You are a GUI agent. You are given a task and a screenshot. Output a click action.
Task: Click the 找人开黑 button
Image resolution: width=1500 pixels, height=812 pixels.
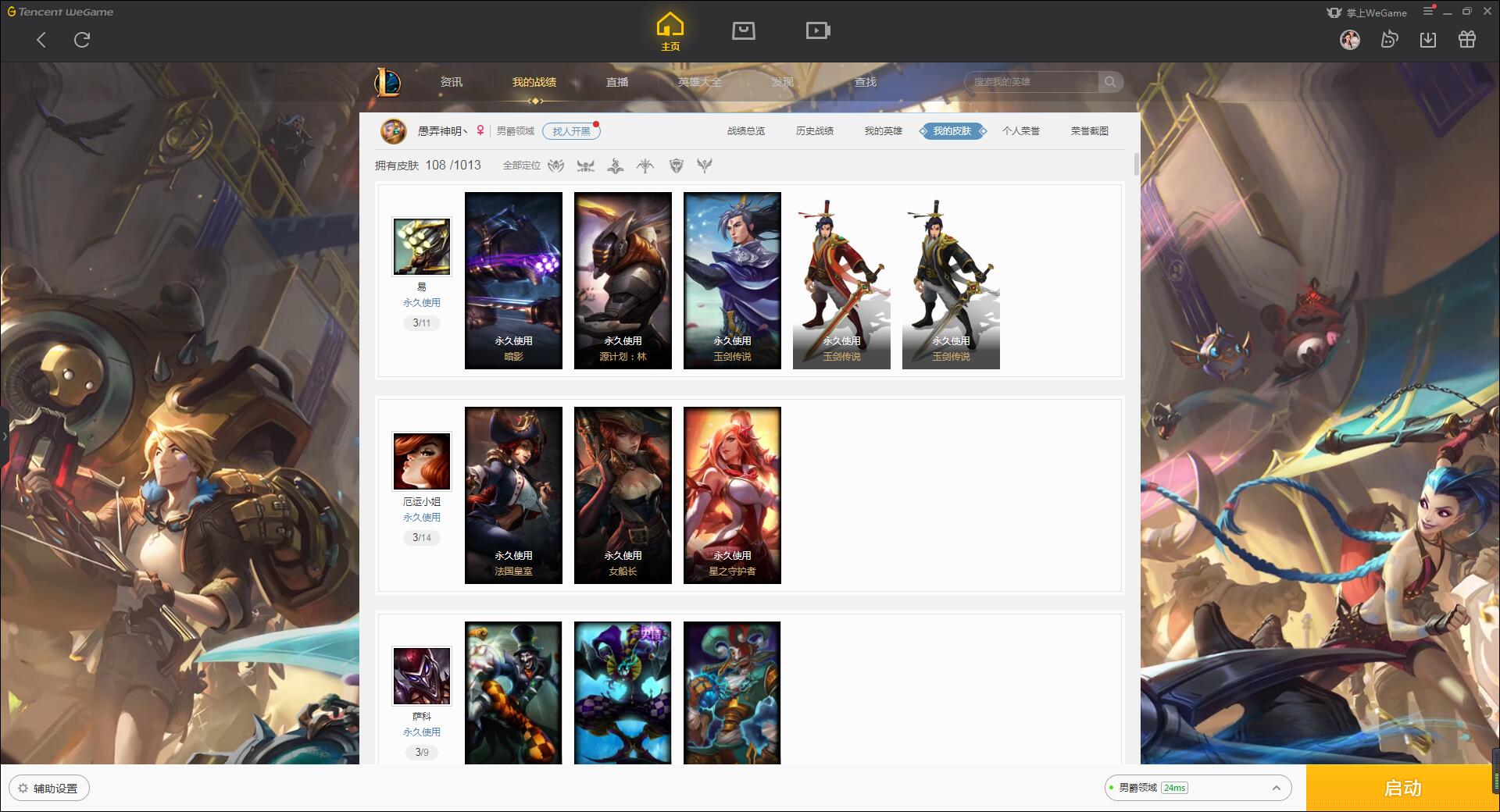tap(571, 131)
